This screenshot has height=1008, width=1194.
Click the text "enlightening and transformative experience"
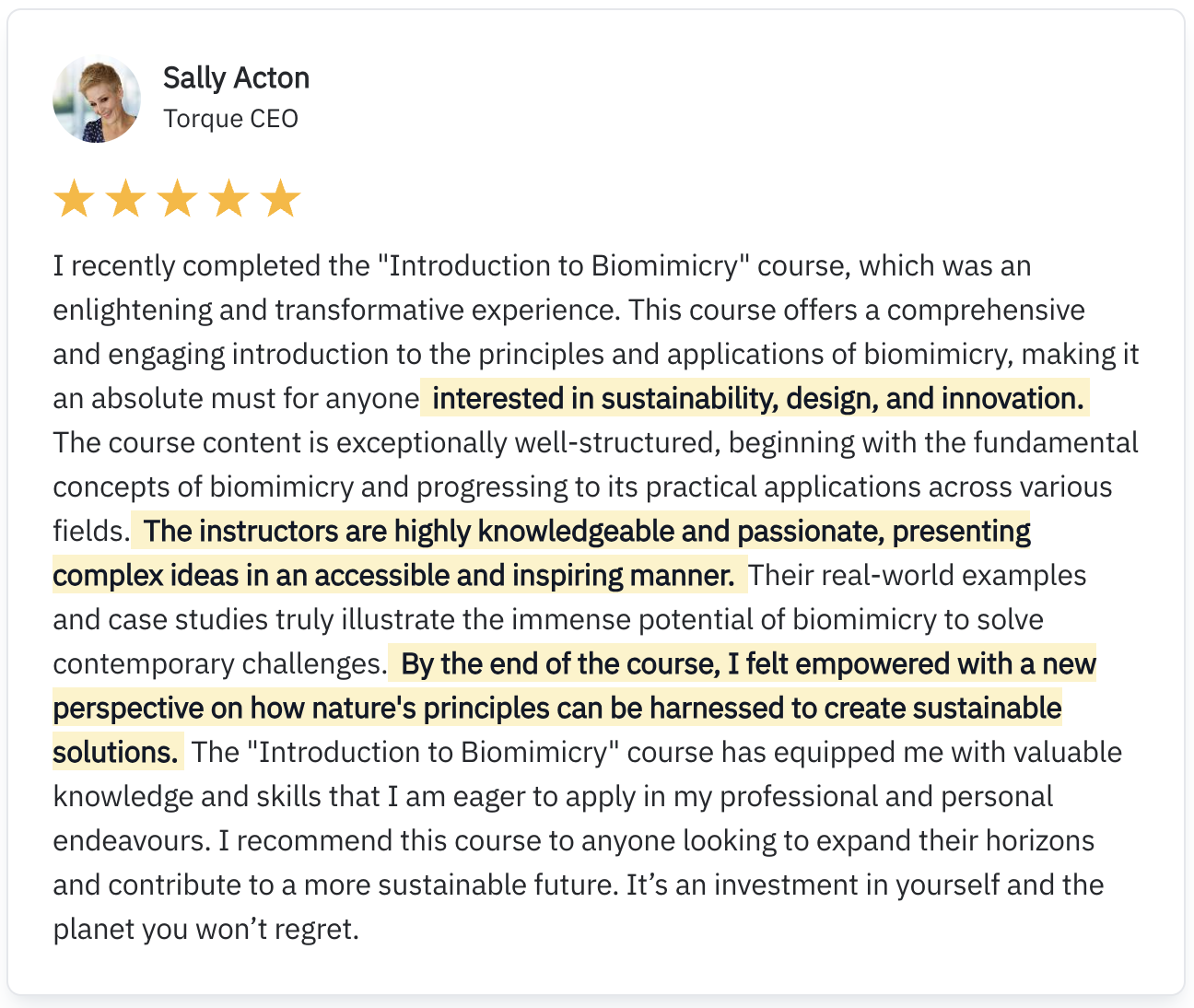coord(334,311)
